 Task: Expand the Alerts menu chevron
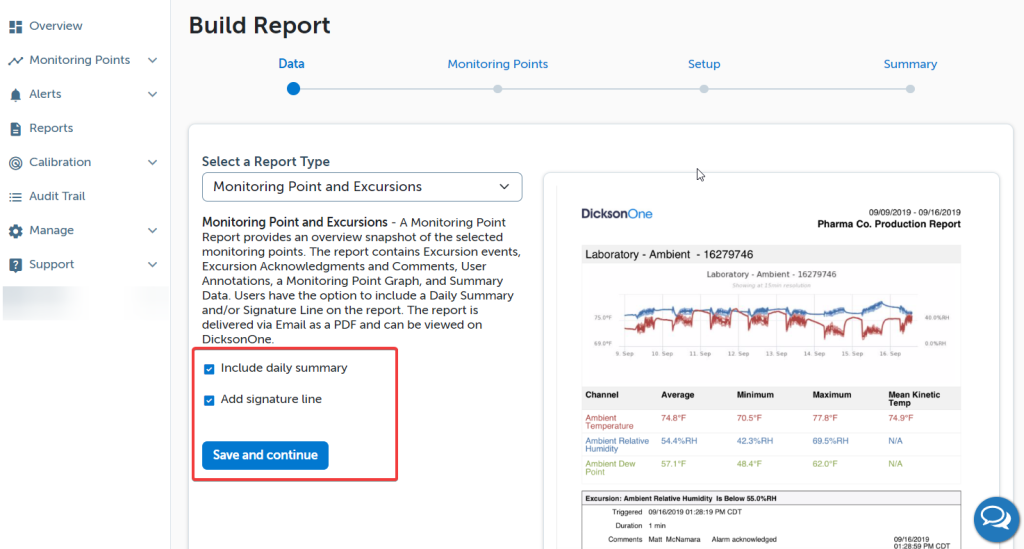point(152,94)
